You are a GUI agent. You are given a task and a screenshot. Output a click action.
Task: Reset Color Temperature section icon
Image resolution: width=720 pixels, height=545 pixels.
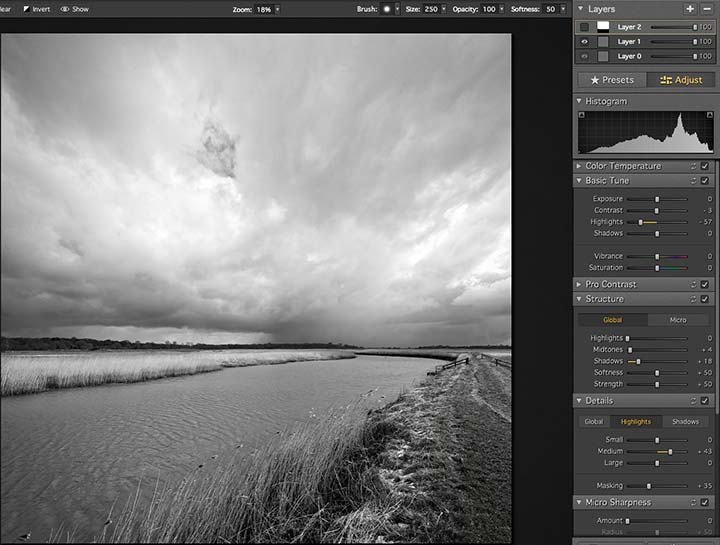(693, 166)
